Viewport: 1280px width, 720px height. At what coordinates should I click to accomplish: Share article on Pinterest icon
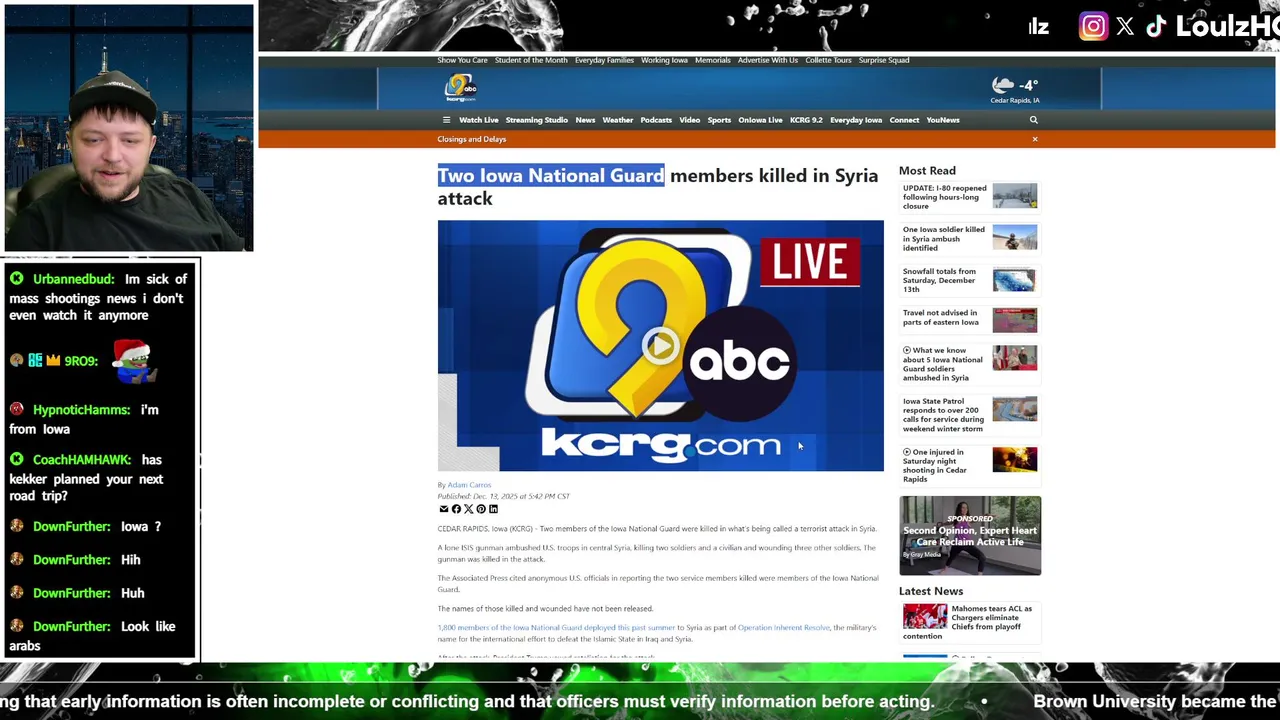[481, 509]
